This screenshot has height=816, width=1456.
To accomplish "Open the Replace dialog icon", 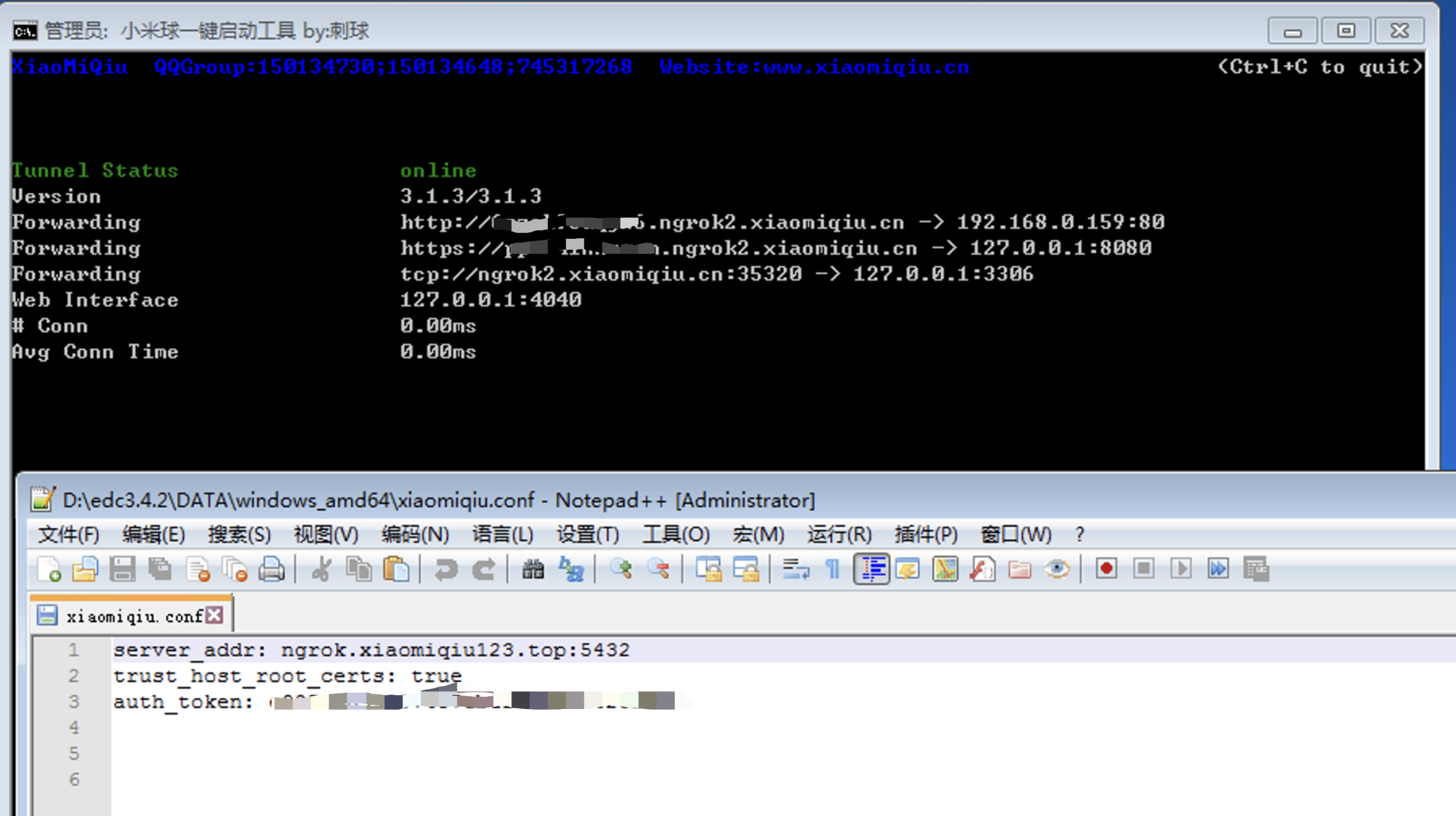I will coord(571,569).
